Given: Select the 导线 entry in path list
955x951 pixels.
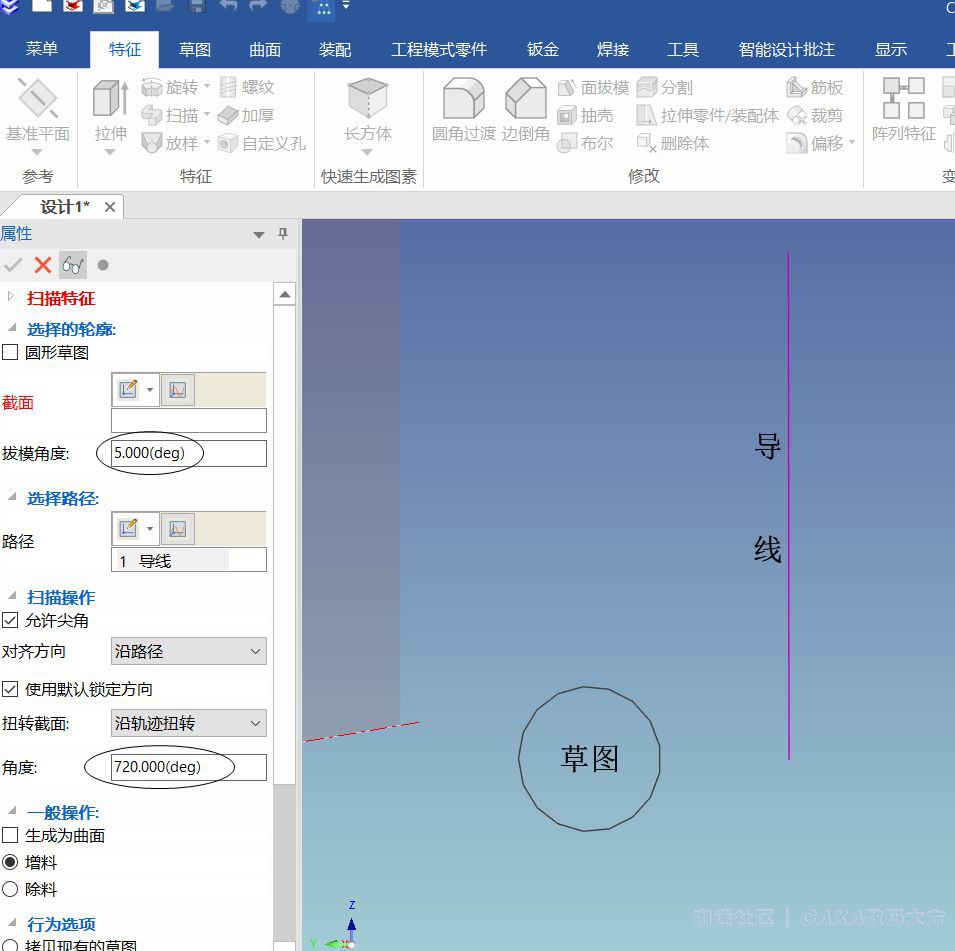Looking at the screenshot, I should click(x=173, y=560).
